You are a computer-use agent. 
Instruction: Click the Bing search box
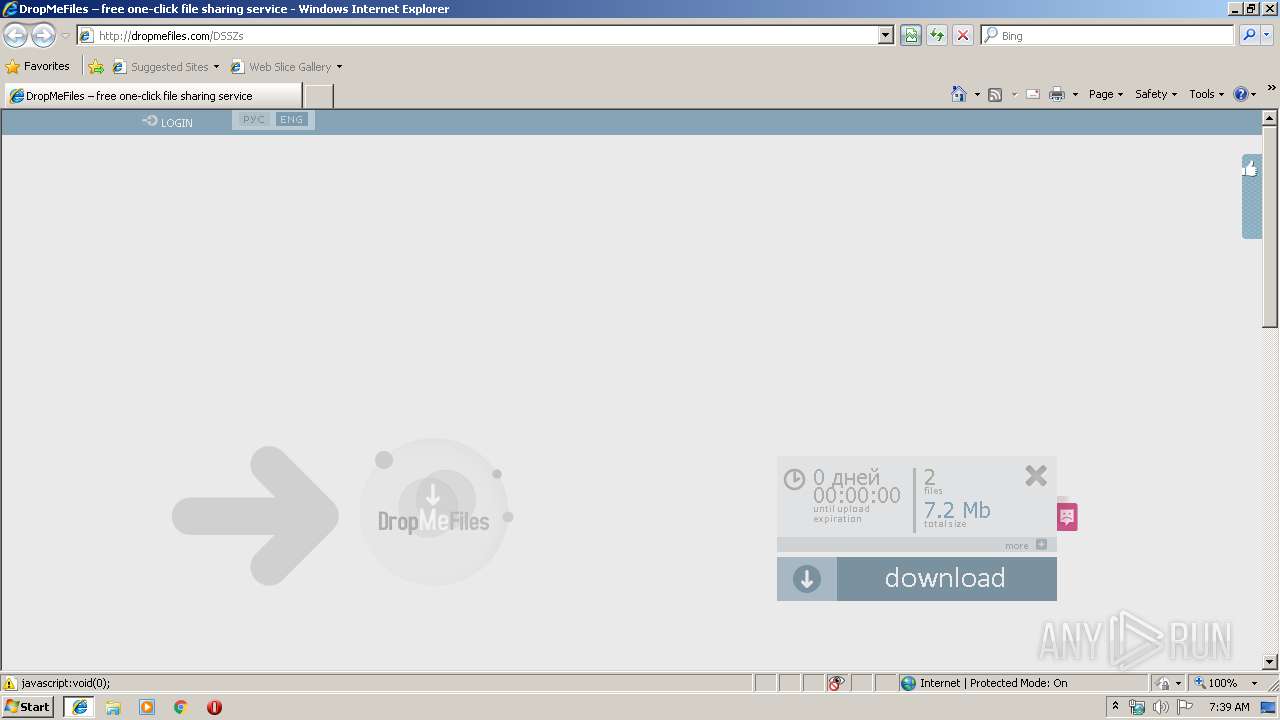1107,35
